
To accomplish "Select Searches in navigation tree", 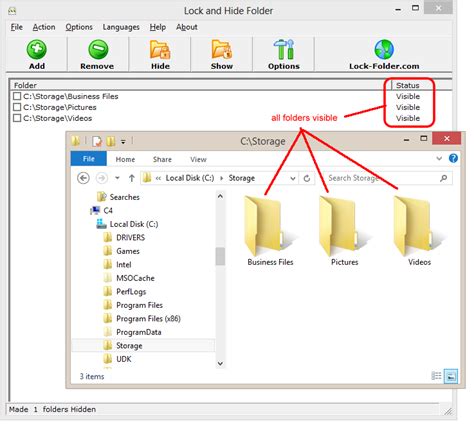I will [x=125, y=197].
